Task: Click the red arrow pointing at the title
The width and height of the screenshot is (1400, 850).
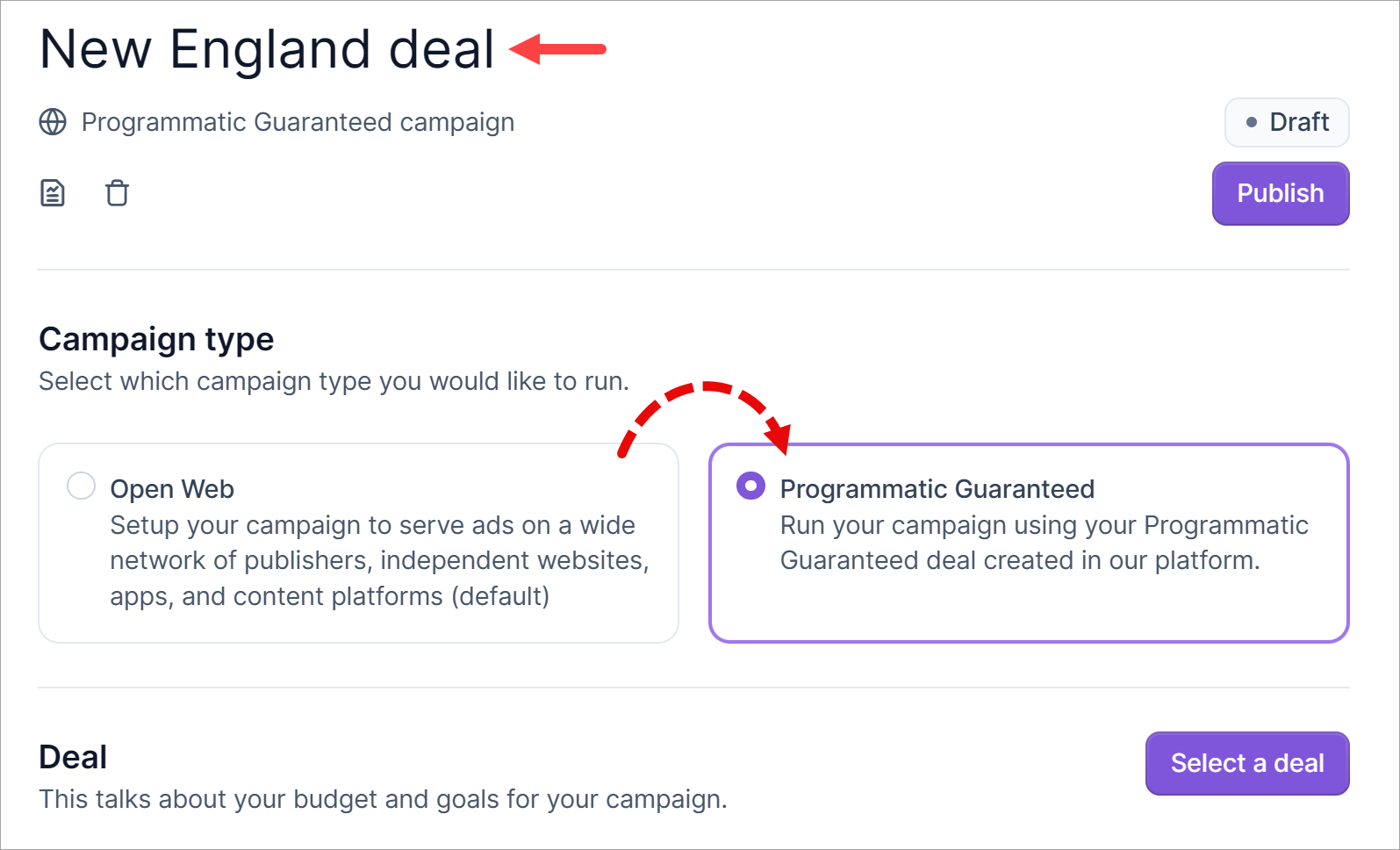Action: tap(558, 49)
